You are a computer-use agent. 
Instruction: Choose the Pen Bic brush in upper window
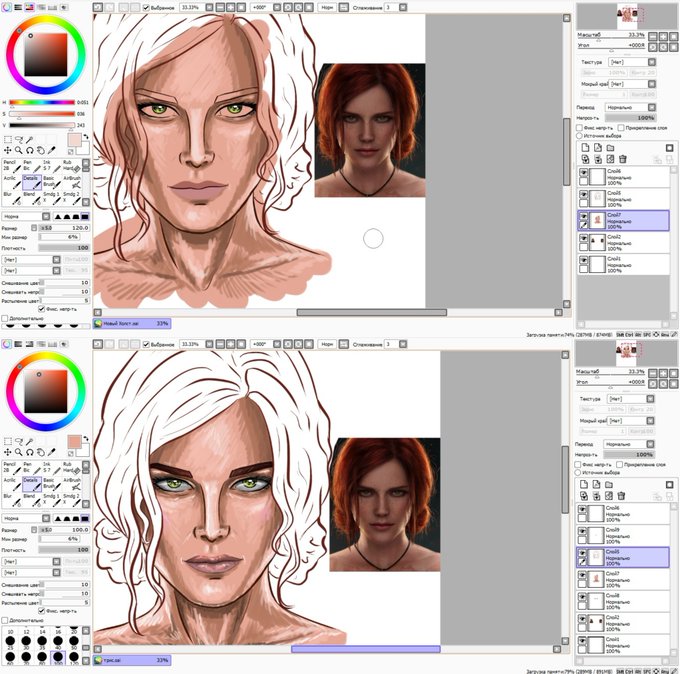[x=32, y=166]
